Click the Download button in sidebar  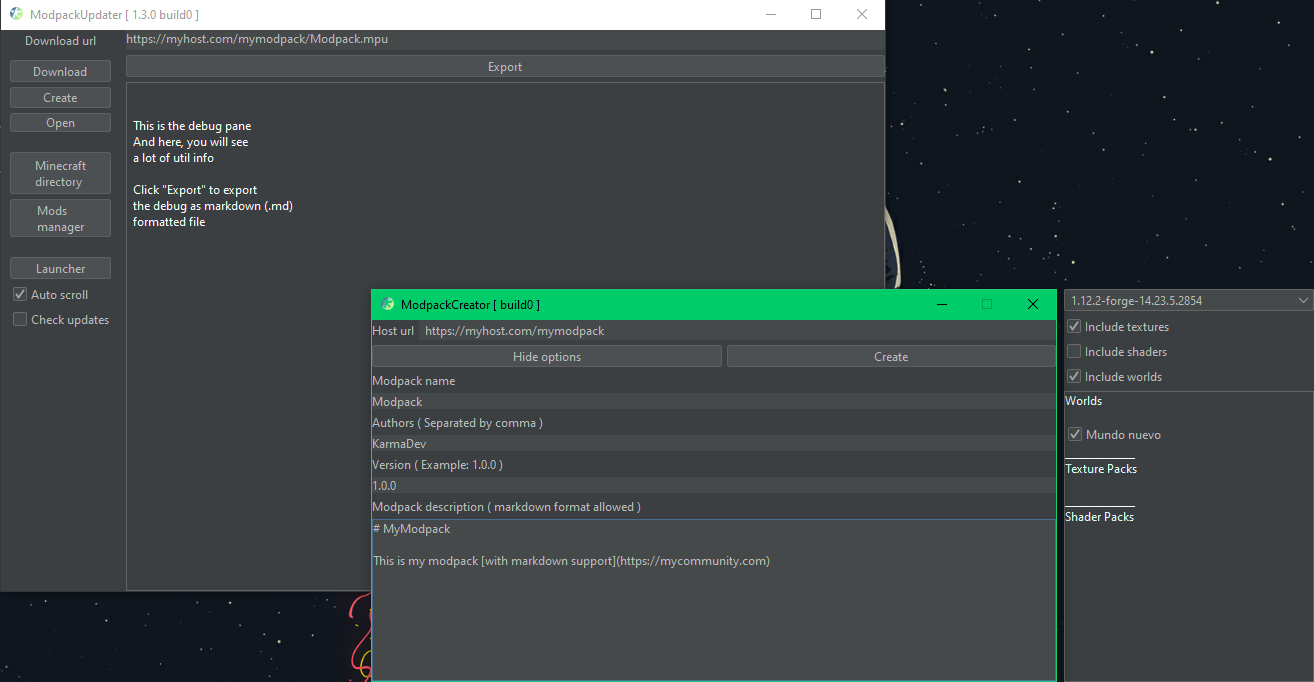pos(60,72)
